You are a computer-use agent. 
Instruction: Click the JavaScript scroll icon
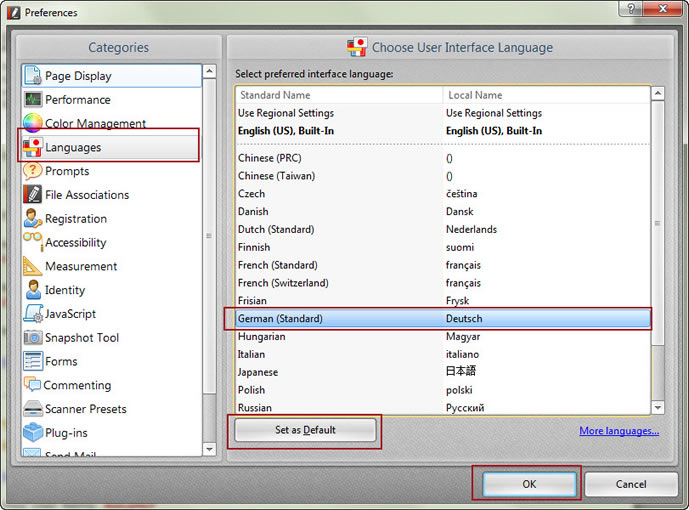pos(33,313)
